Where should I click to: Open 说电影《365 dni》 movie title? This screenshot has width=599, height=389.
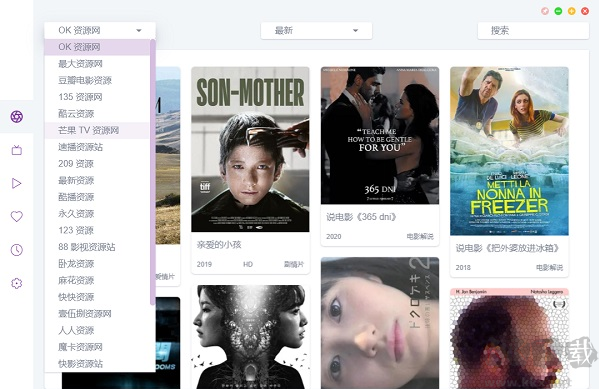(361, 217)
